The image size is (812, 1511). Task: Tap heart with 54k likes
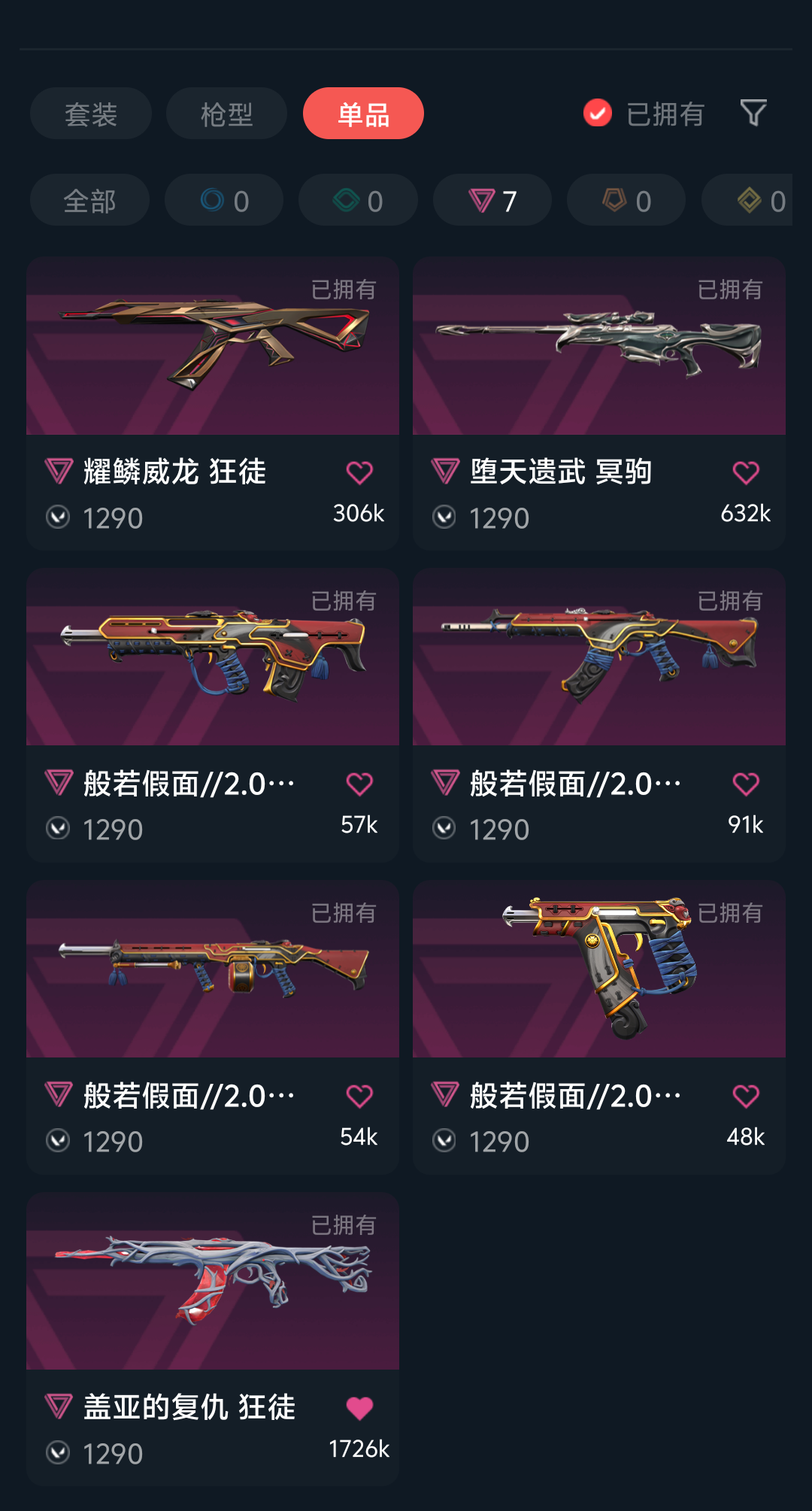pos(359,1096)
